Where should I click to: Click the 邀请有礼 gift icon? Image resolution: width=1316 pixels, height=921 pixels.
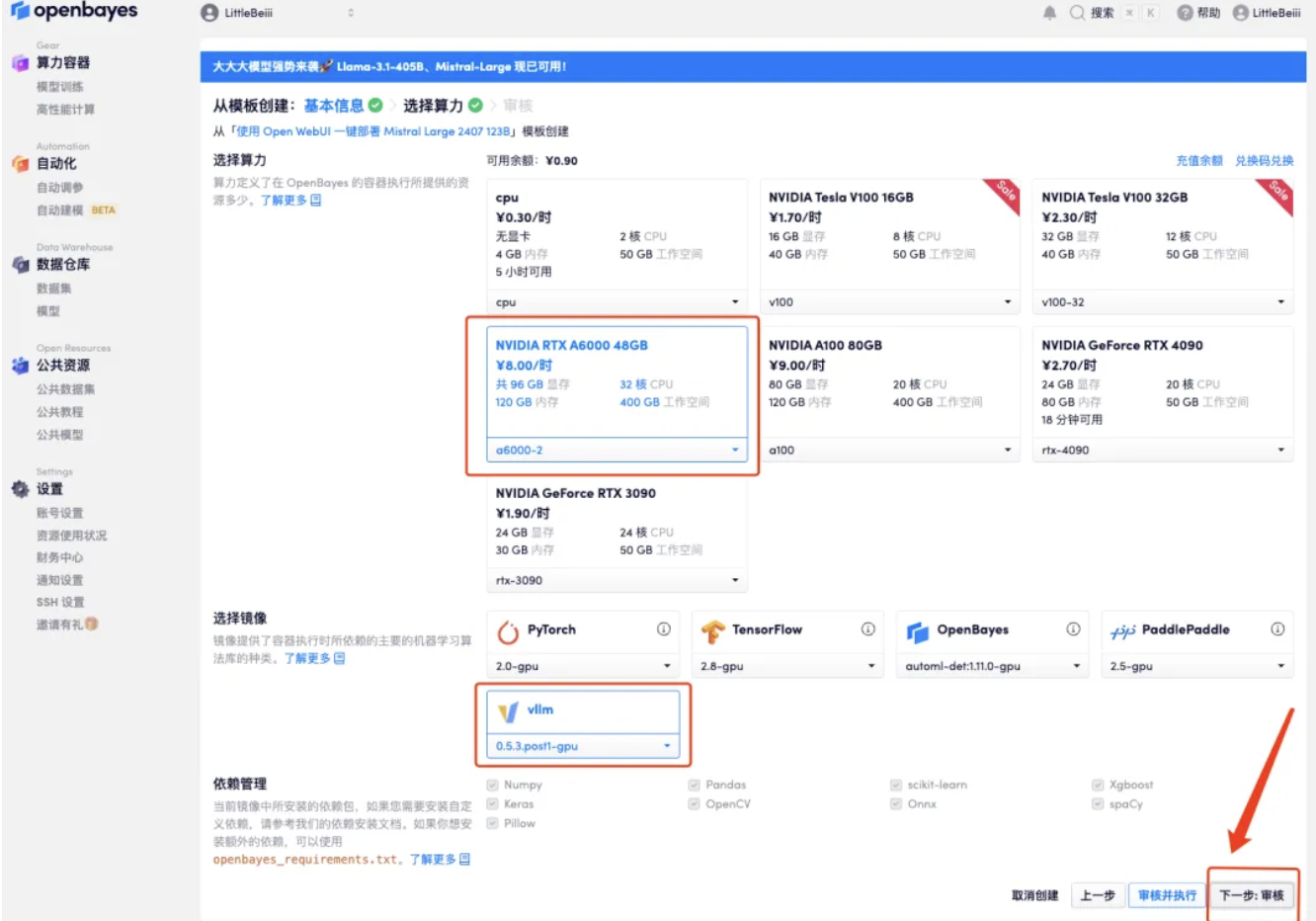coord(92,625)
